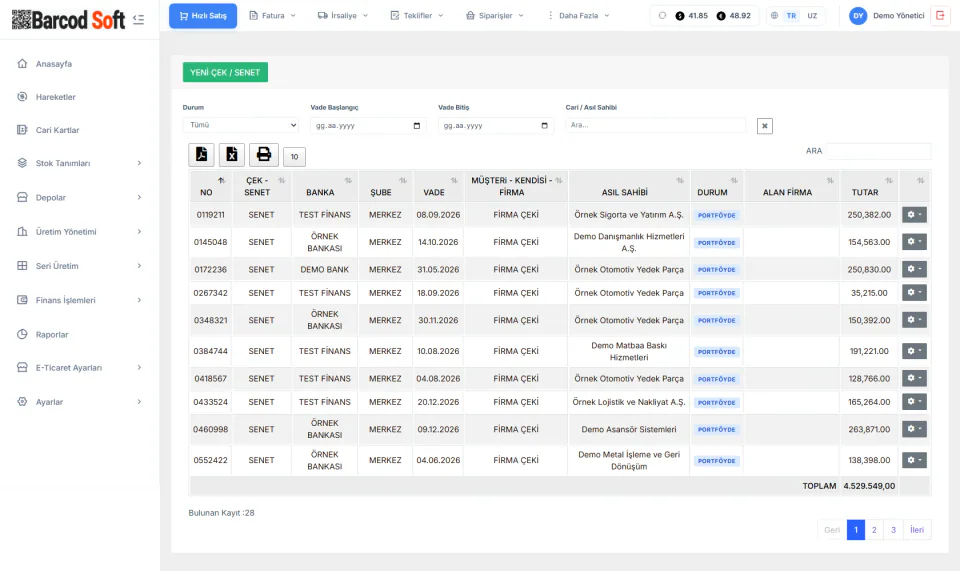The width and height of the screenshot is (960, 571).
Task: Focus the Cari / Asıl Sahibi search field
Action: click(655, 125)
